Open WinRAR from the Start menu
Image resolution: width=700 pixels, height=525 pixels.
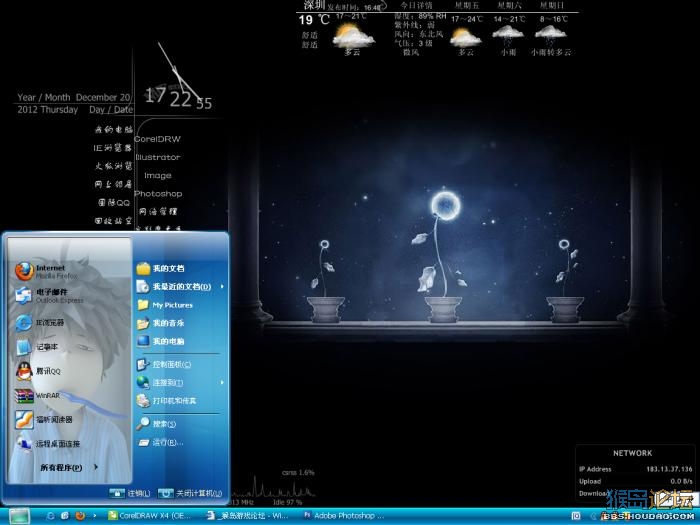pos(38,396)
